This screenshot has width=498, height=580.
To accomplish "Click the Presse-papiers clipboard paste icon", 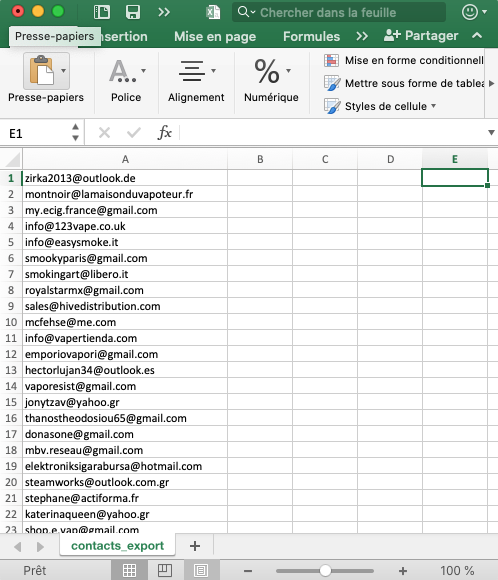I will tap(41, 70).
